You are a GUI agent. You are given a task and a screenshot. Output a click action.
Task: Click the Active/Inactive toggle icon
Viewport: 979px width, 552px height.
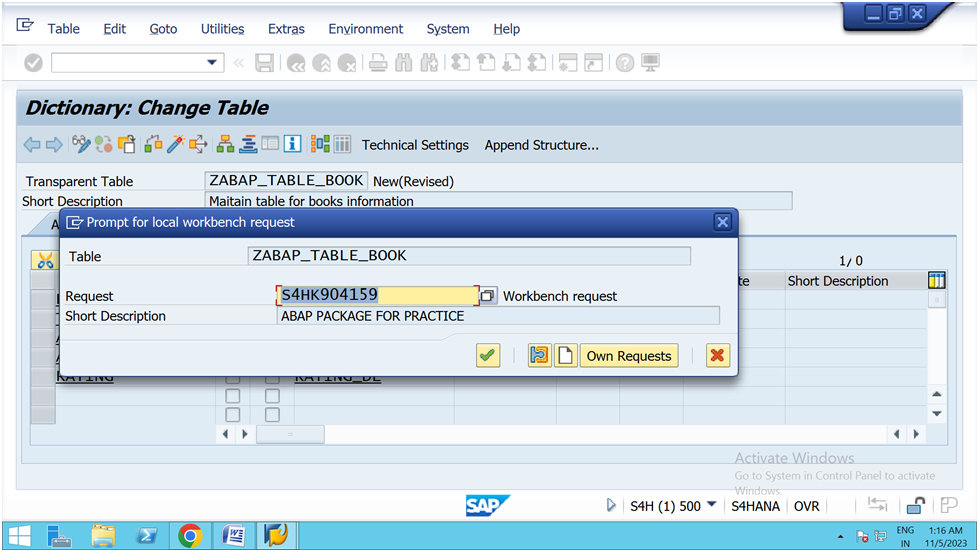point(104,145)
